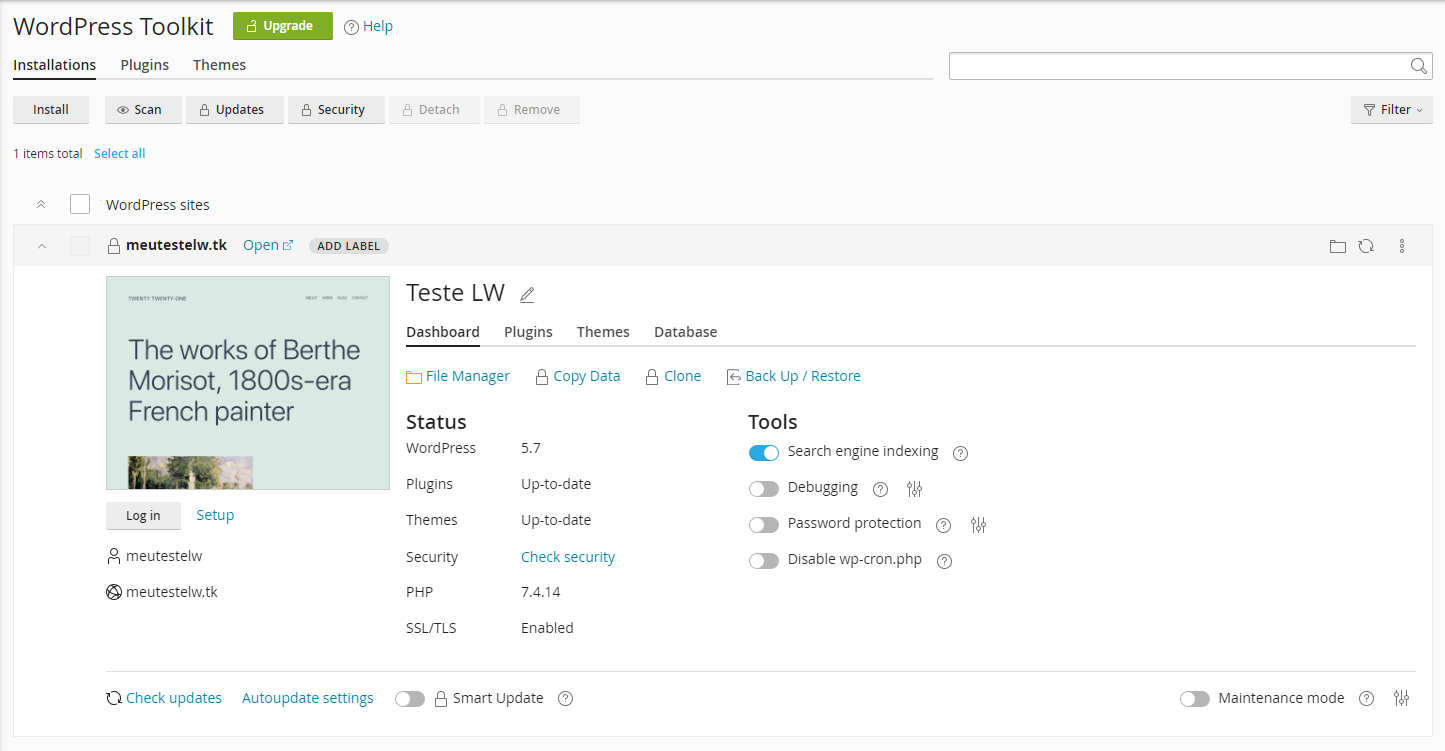
Task: Click Check security link
Action: point(568,557)
